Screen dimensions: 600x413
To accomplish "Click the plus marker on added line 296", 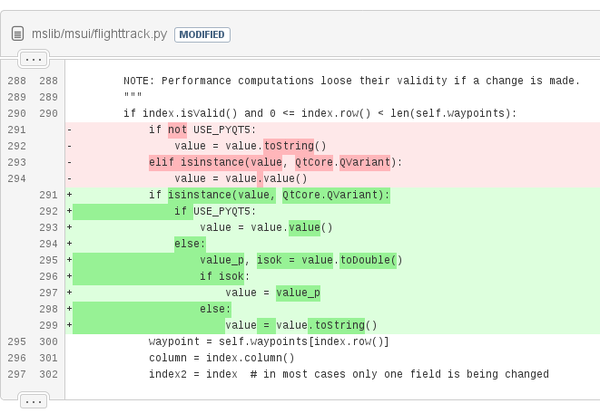I will pos(70,276).
